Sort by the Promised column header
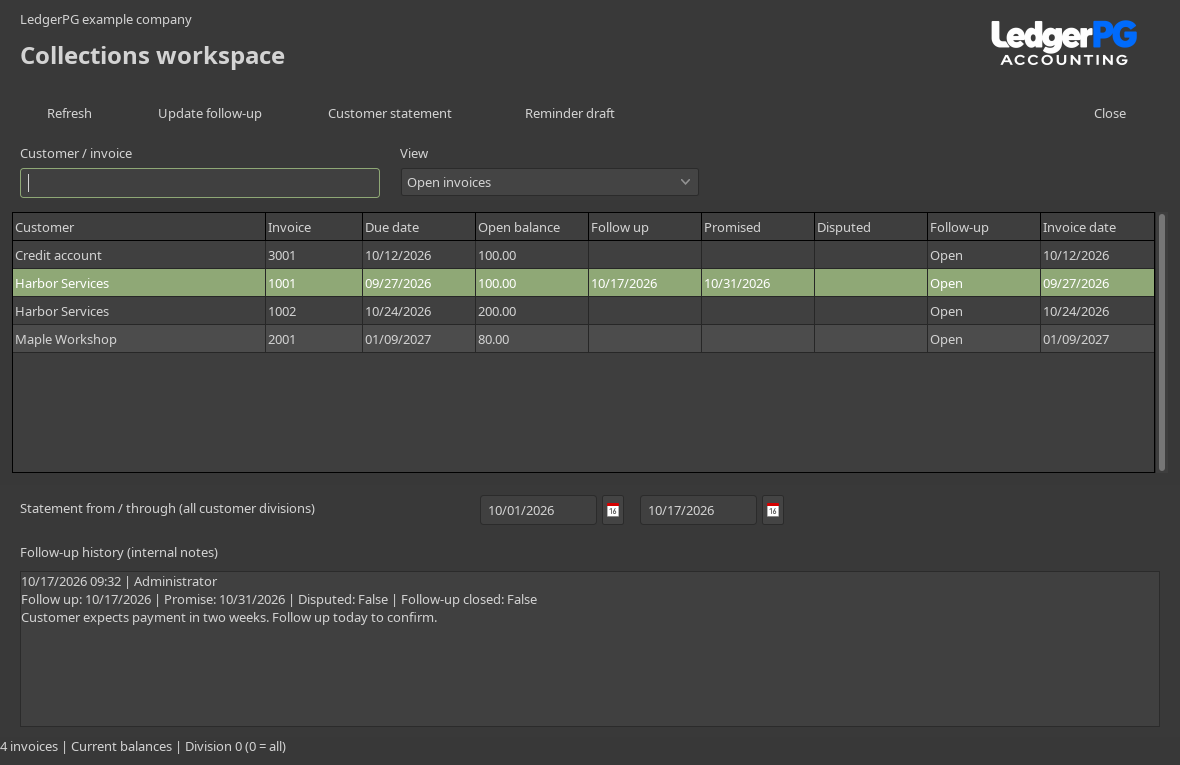1180x765 pixels. pos(757,227)
